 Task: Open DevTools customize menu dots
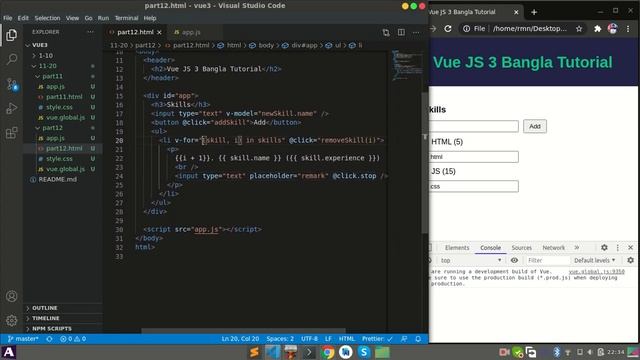tap(618, 247)
